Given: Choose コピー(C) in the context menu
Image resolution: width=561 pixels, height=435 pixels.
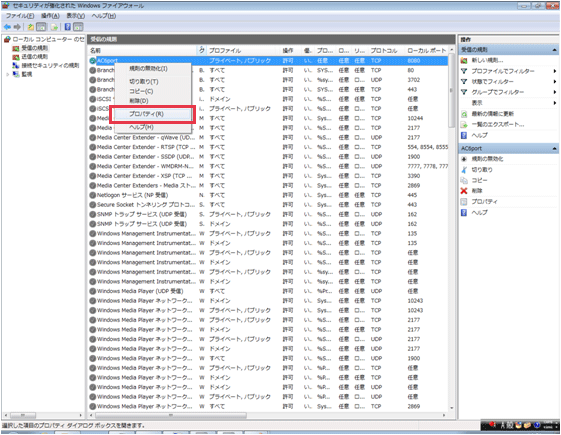Looking at the screenshot, I should click(153, 91).
